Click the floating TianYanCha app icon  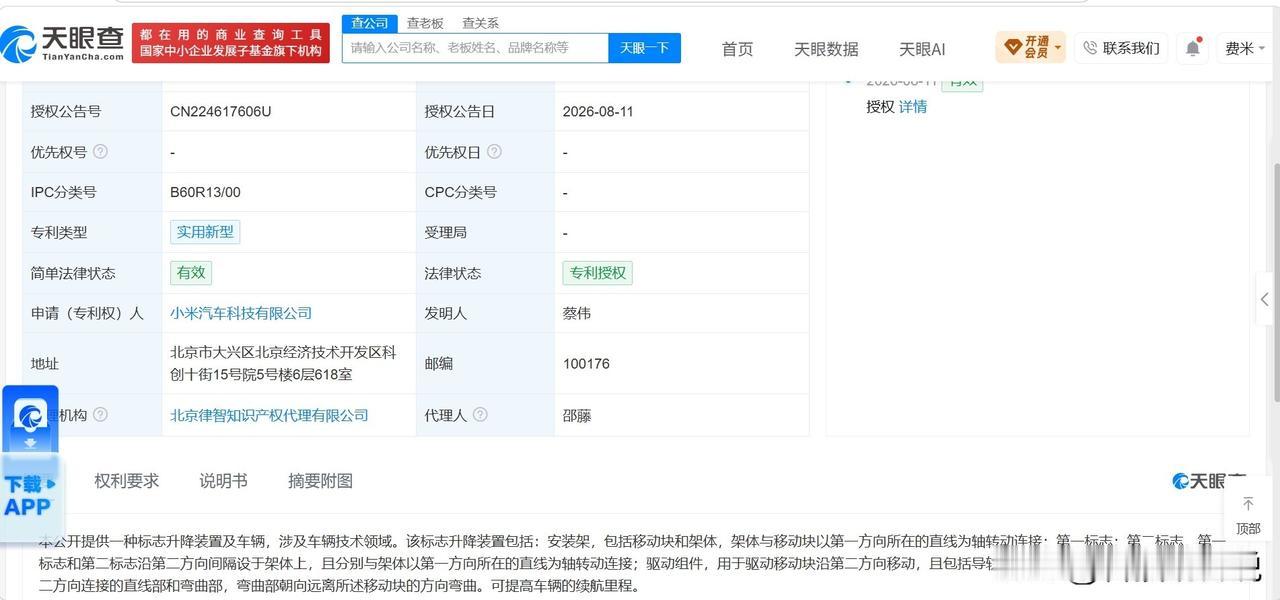(30, 416)
